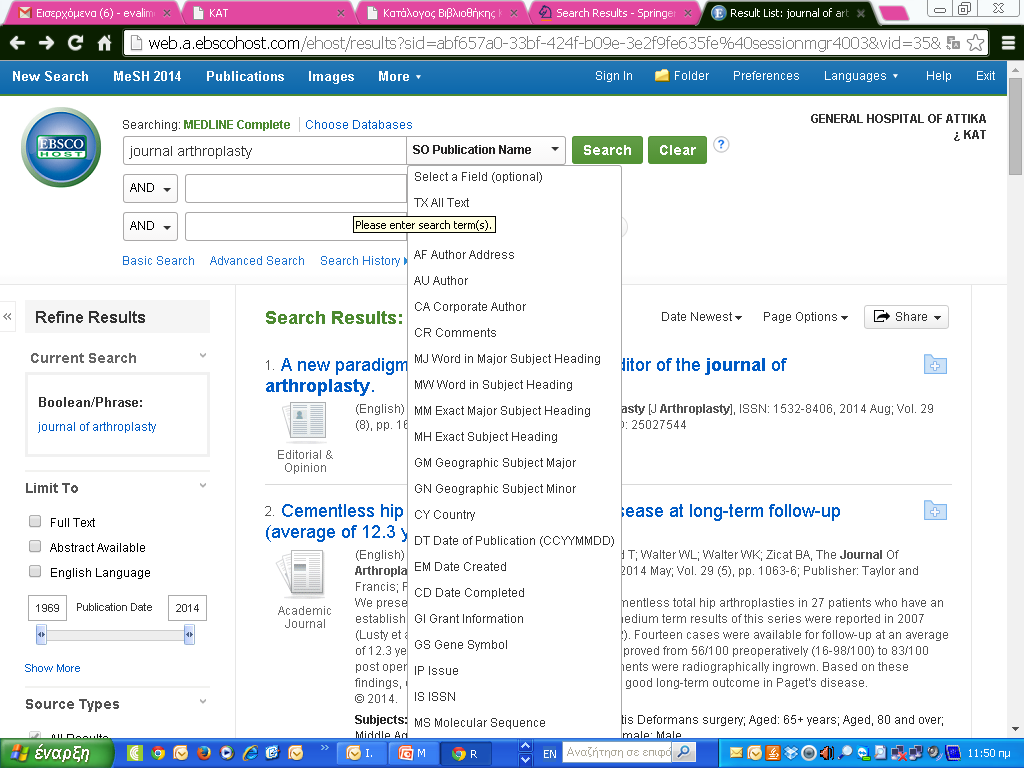Reload the page with the refresh icon

(x=76, y=43)
